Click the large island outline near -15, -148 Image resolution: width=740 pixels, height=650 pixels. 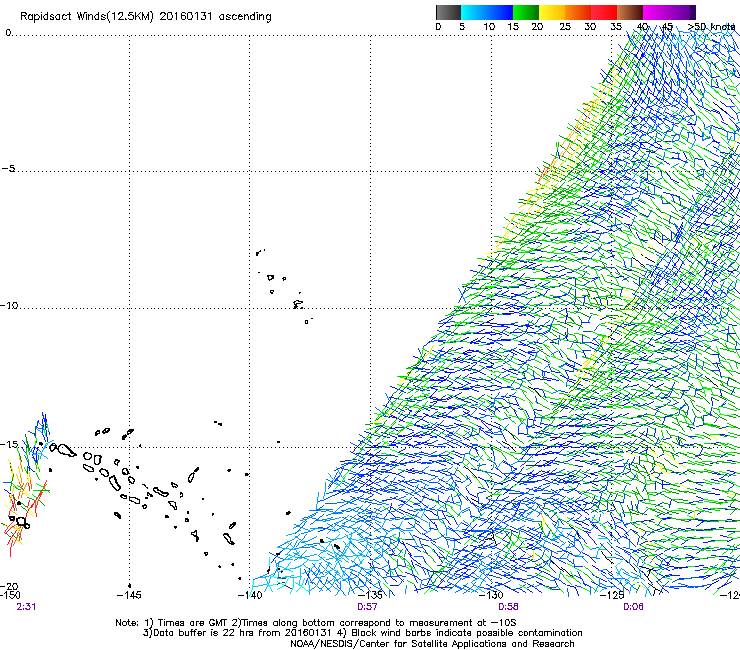point(66,450)
